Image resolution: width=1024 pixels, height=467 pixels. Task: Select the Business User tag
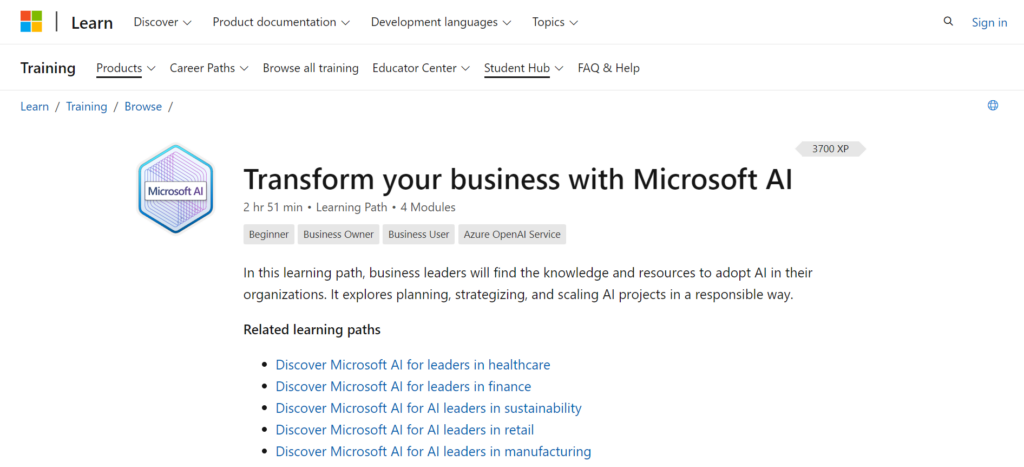point(419,234)
